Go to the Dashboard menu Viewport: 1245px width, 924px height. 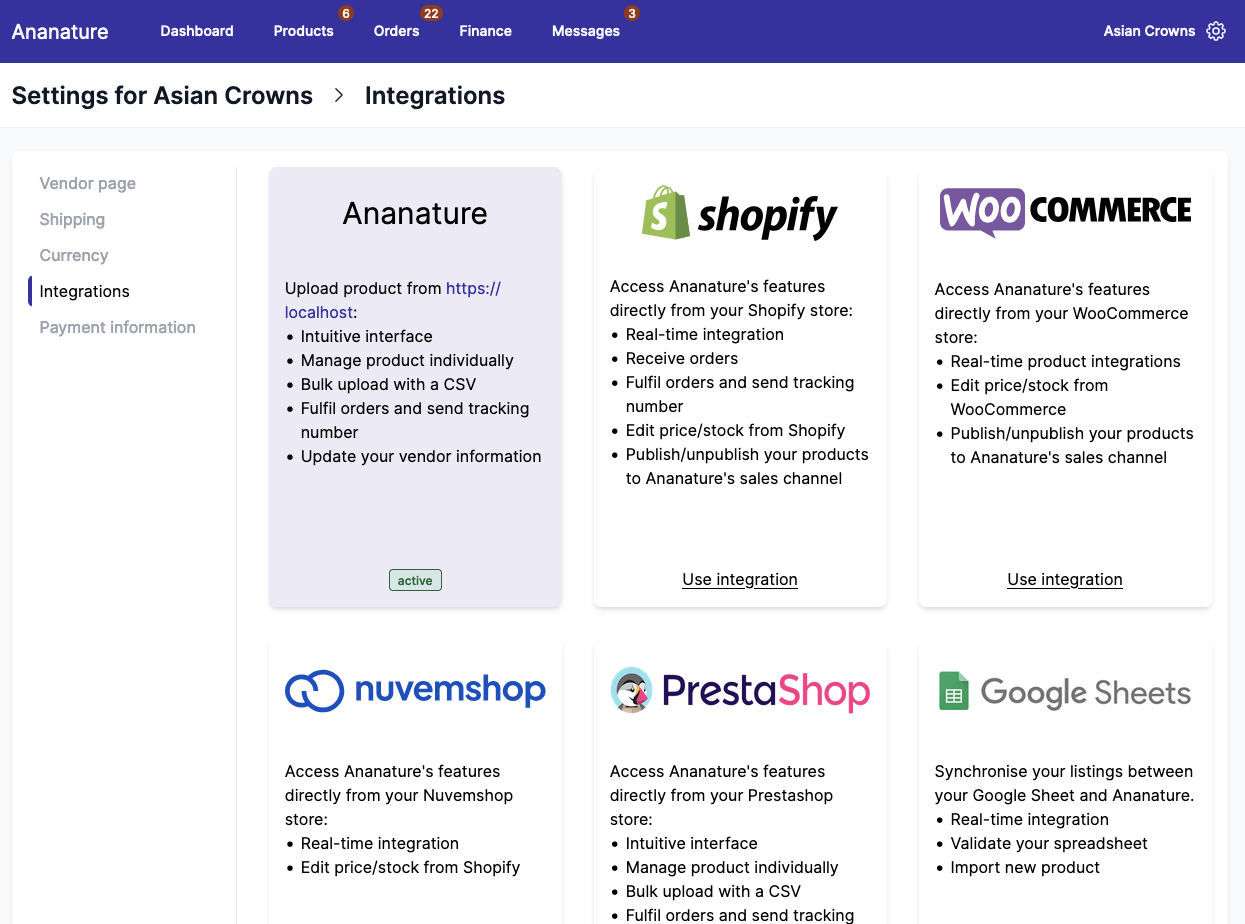pyautogui.click(x=197, y=31)
